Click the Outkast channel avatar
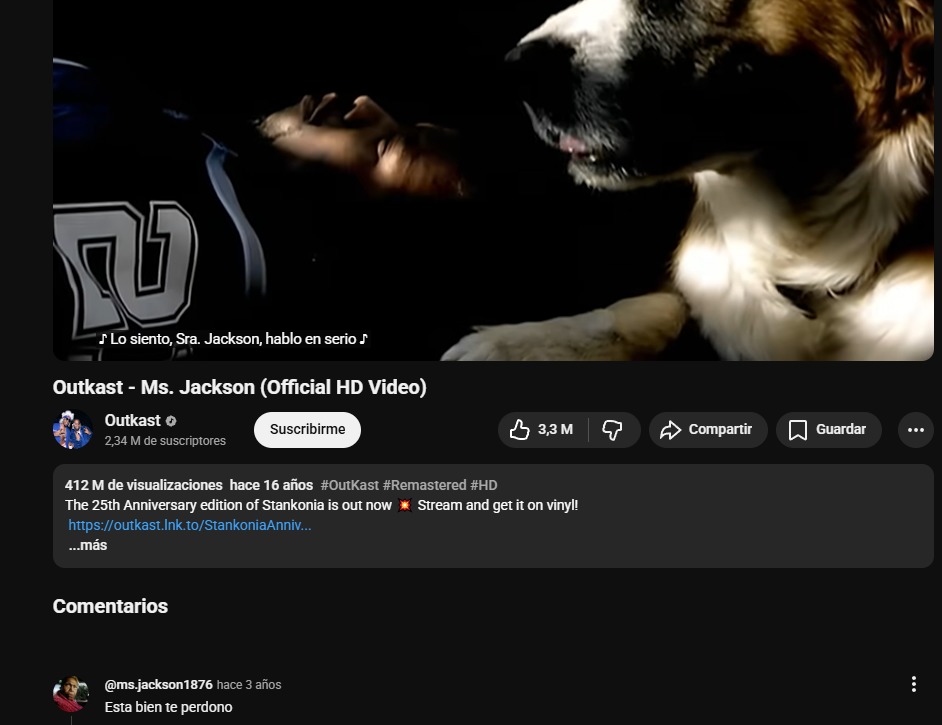This screenshot has width=942, height=725. [x=72, y=430]
